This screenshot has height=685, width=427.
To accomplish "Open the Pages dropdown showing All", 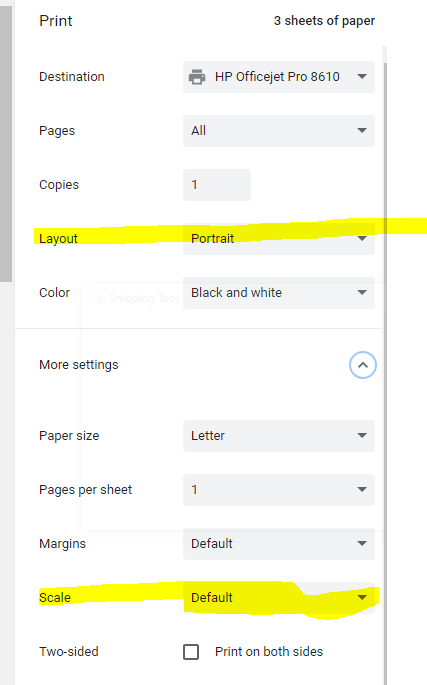I will [279, 131].
